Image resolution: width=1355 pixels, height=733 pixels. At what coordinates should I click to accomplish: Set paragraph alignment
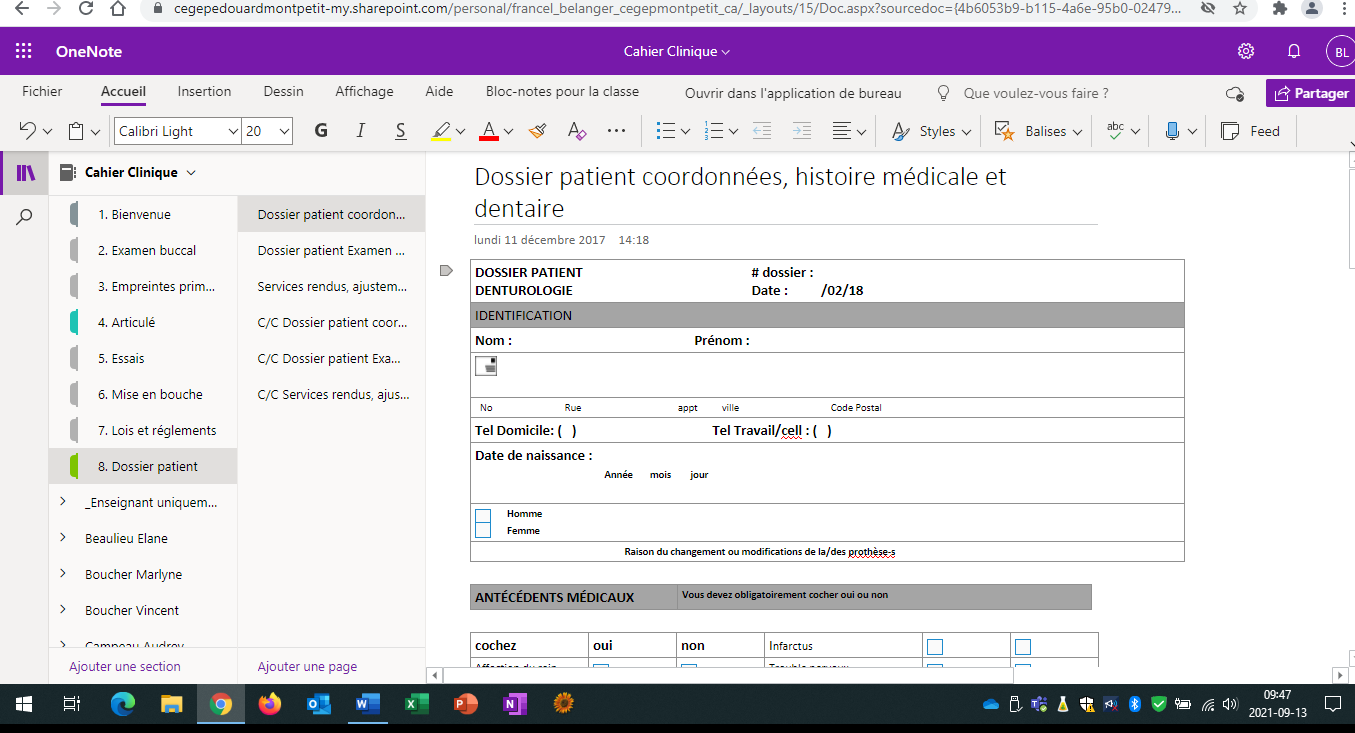tap(842, 131)
